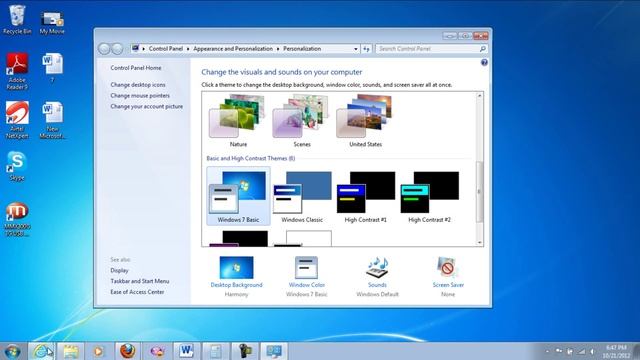
Task: Open the MMX desktop shortcut icon
Action: click(17, 219)
